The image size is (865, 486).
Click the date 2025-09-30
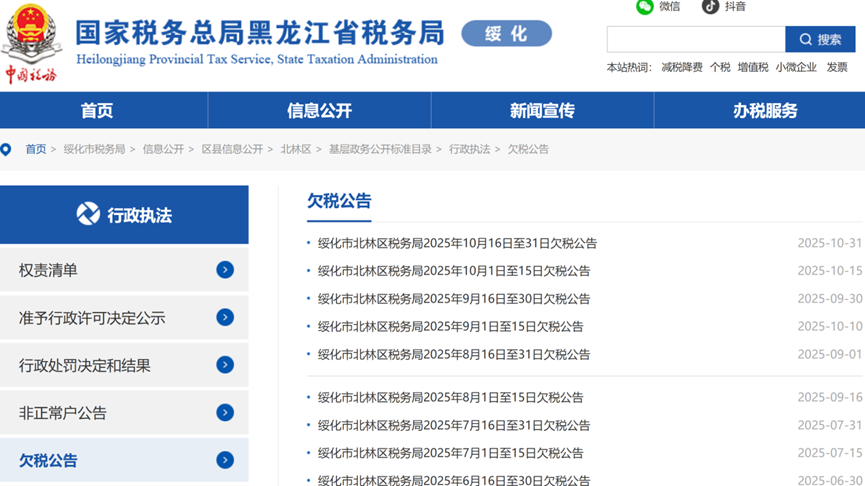[x=830, y=298]
